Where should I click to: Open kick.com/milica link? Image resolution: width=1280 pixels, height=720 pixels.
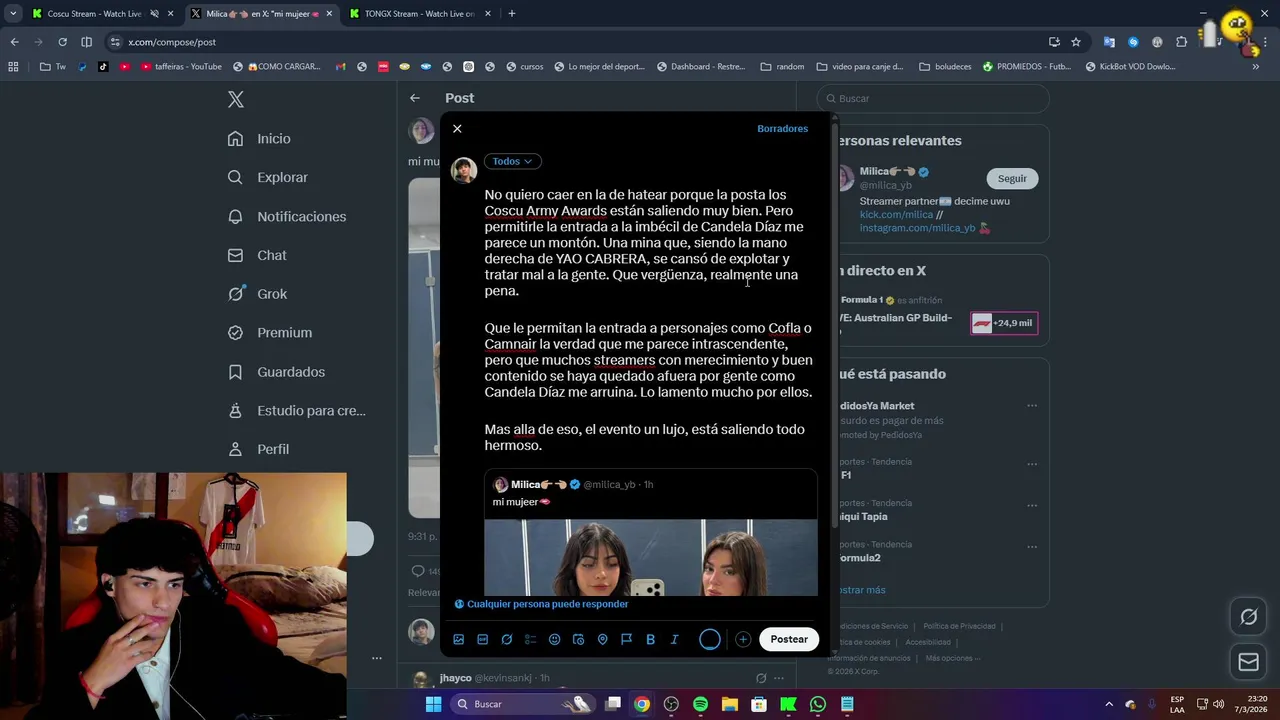896,214
